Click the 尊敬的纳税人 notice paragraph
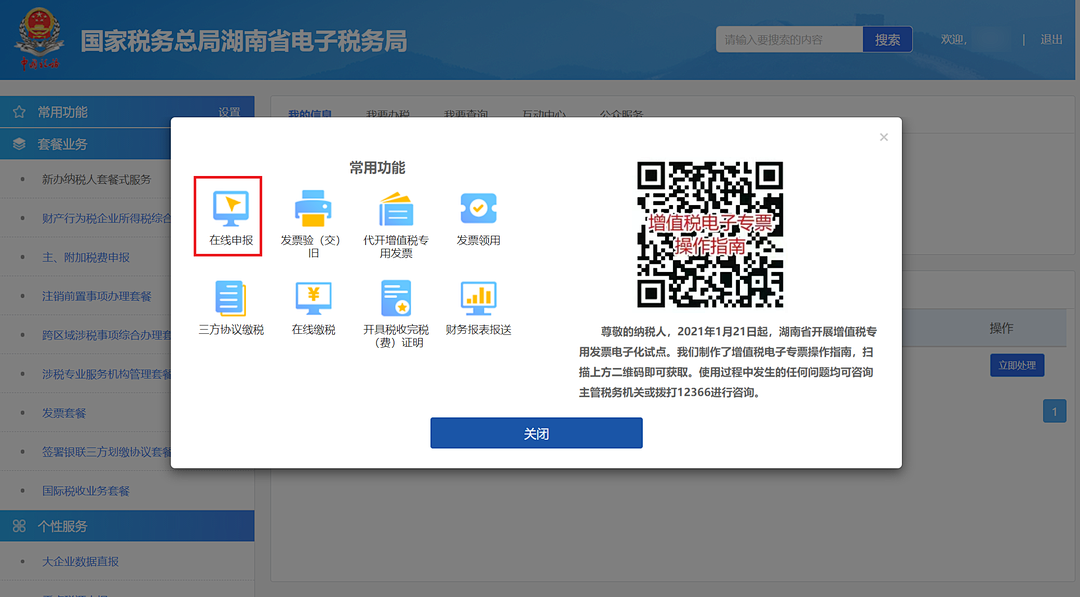This screenshot has width=1080, height=597. coord(727,362)
